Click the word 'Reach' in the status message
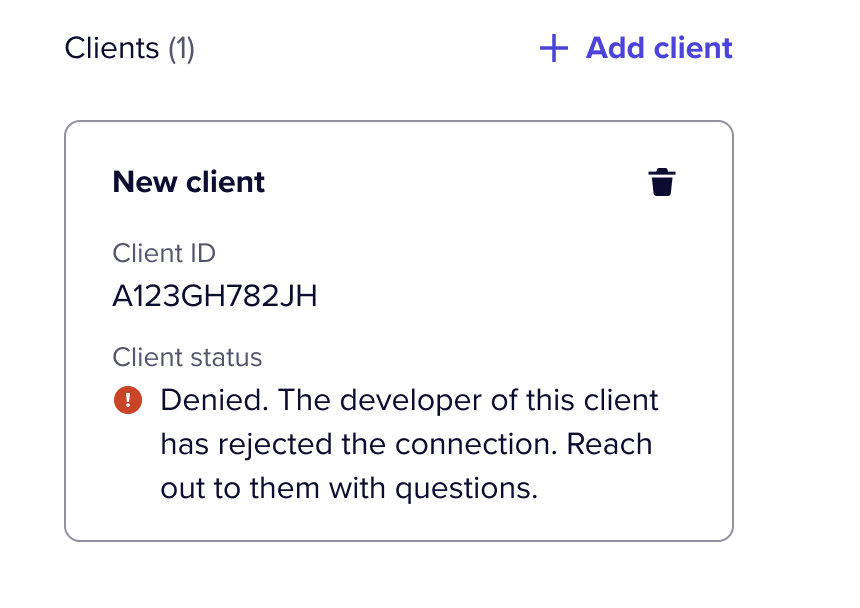 [609, 444]
